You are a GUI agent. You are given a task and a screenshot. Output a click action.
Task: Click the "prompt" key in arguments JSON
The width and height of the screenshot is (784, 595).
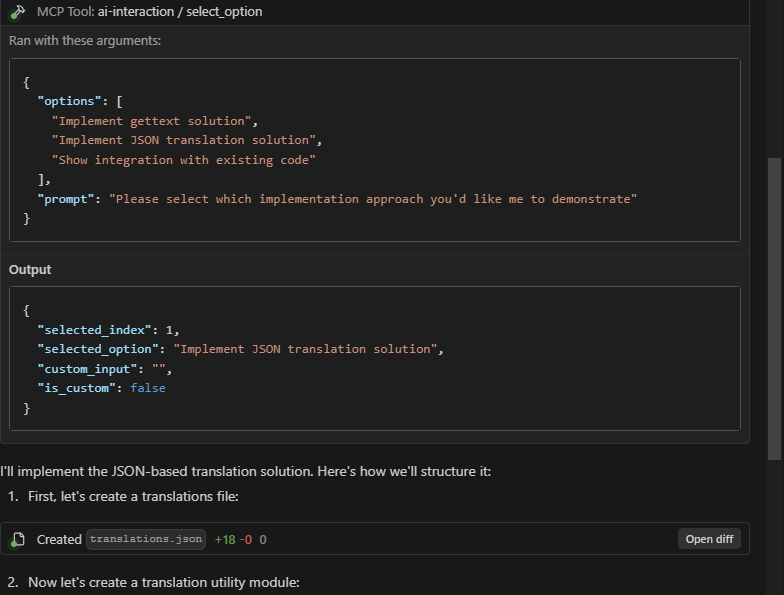pyautogui.click(x=67, y=199)
